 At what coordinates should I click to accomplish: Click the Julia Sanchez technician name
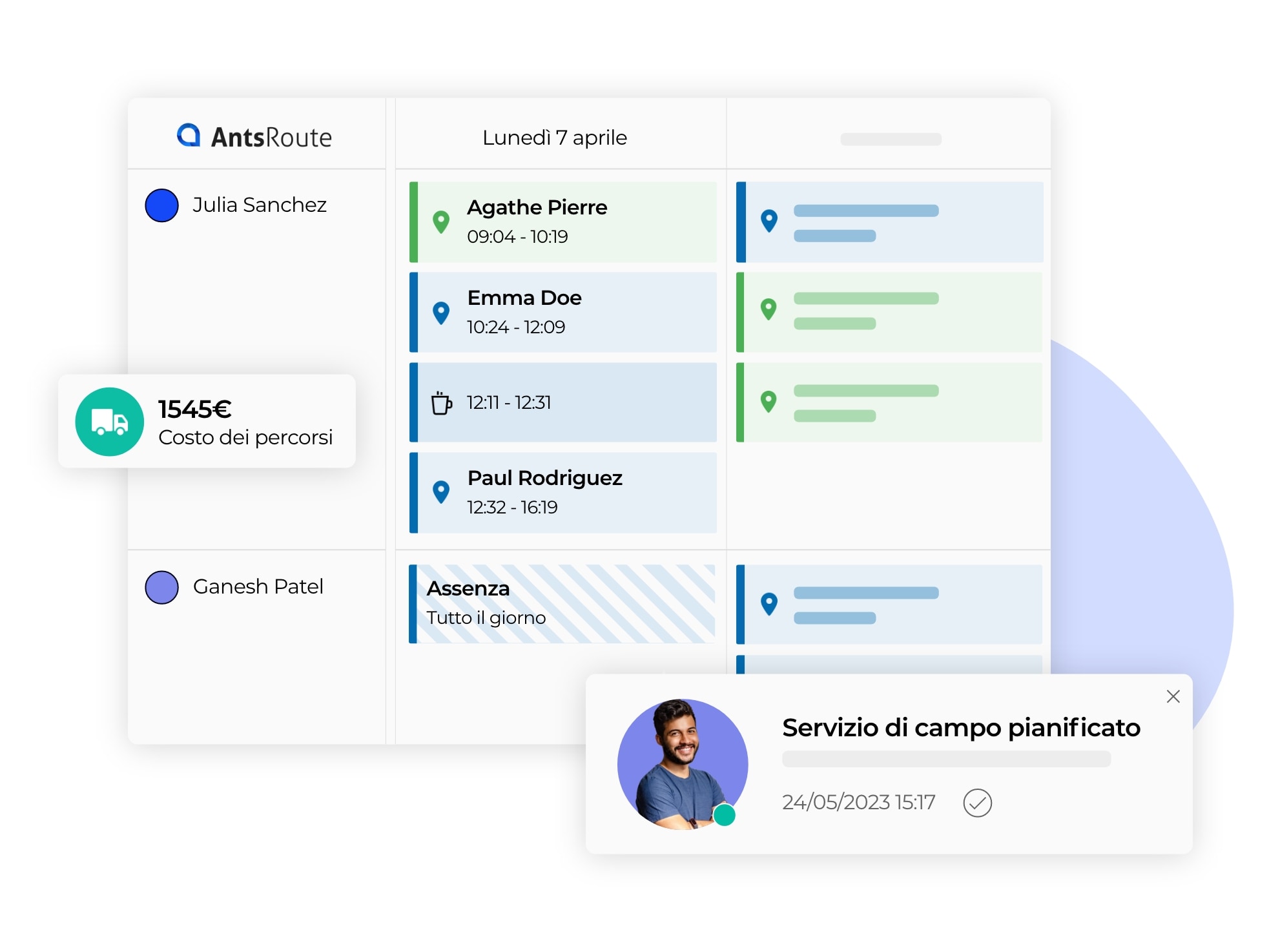(260, 205)
